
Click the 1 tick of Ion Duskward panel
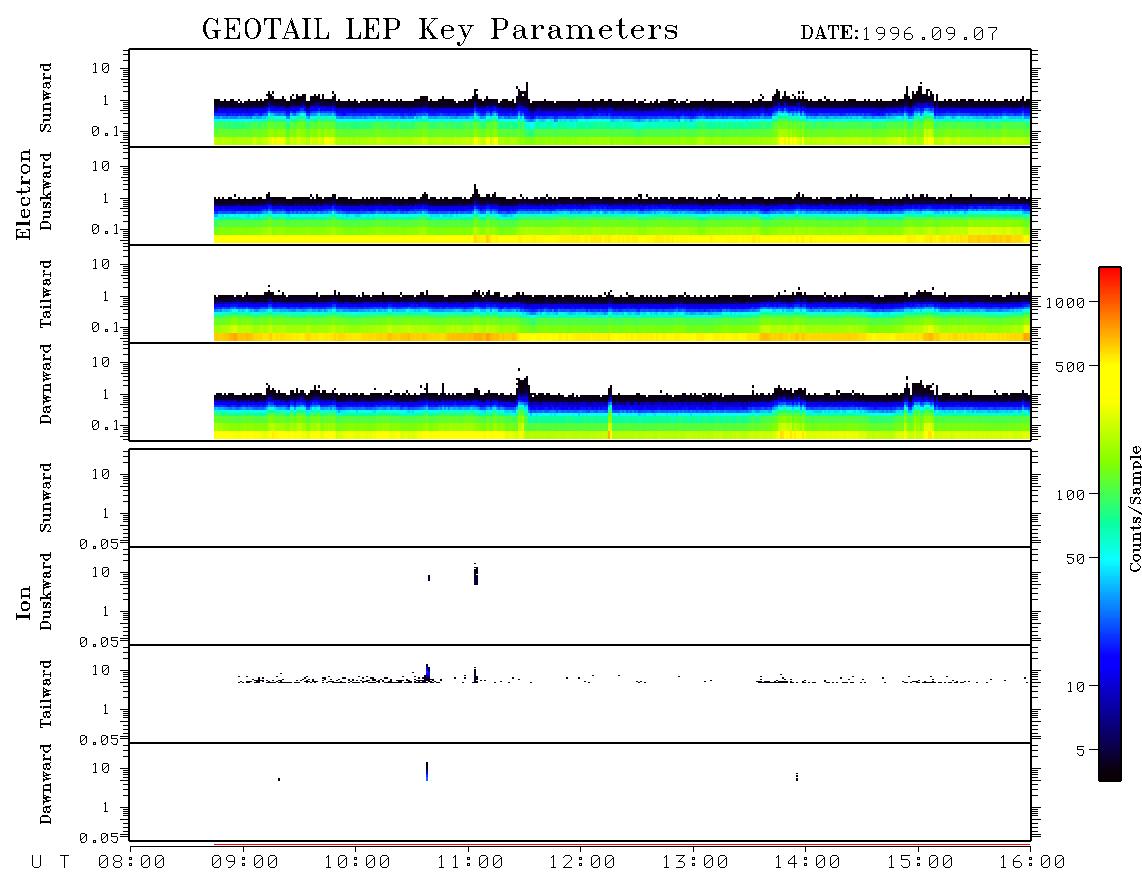tap(106, 612)
